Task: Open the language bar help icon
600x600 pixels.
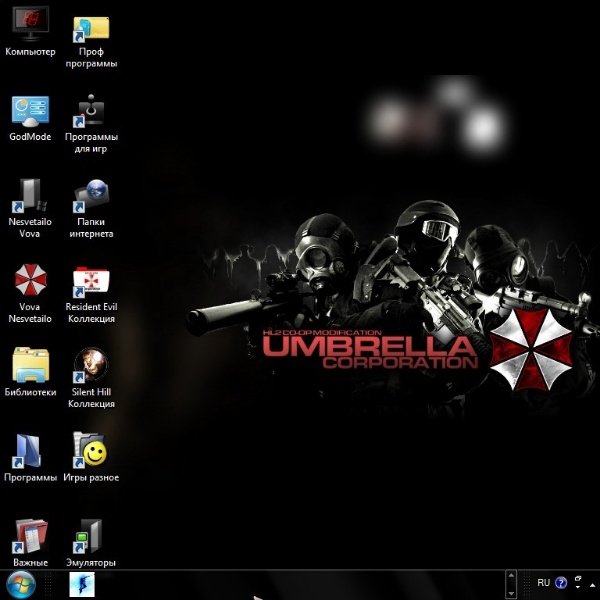Action: 561,583
